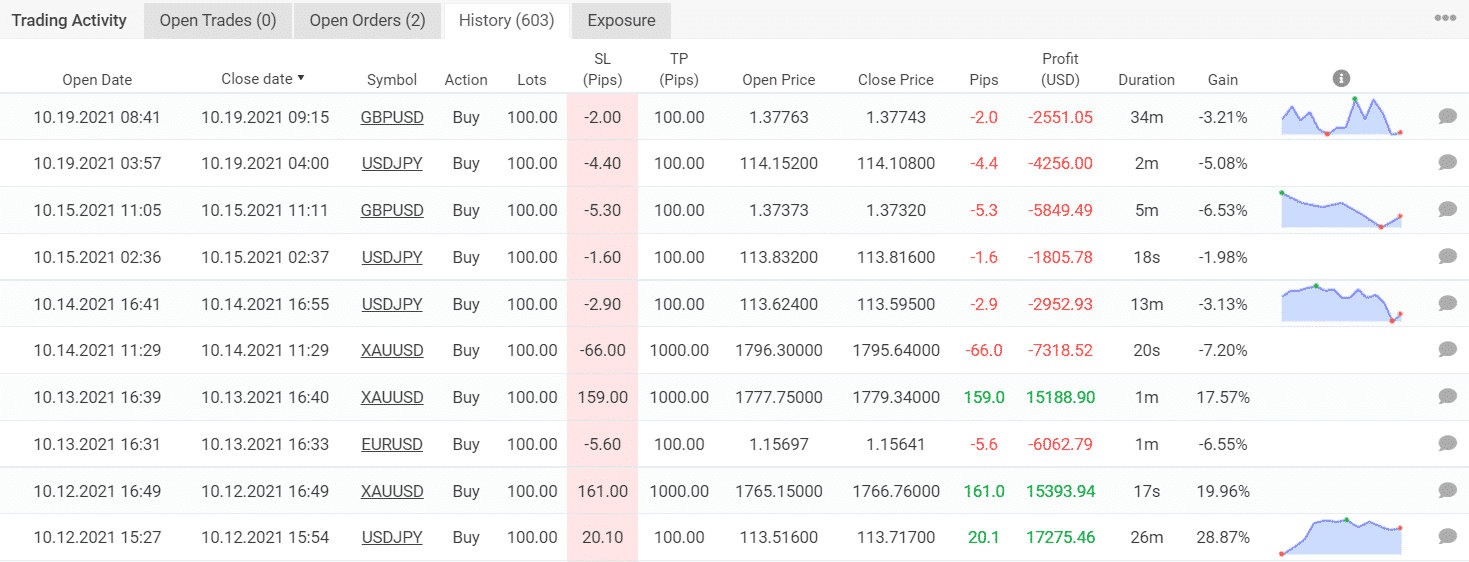View mini chart for GBPUSD 10.15.2021 trade
This screenshot has width=1469, height=562.
tap(1341, 210)
